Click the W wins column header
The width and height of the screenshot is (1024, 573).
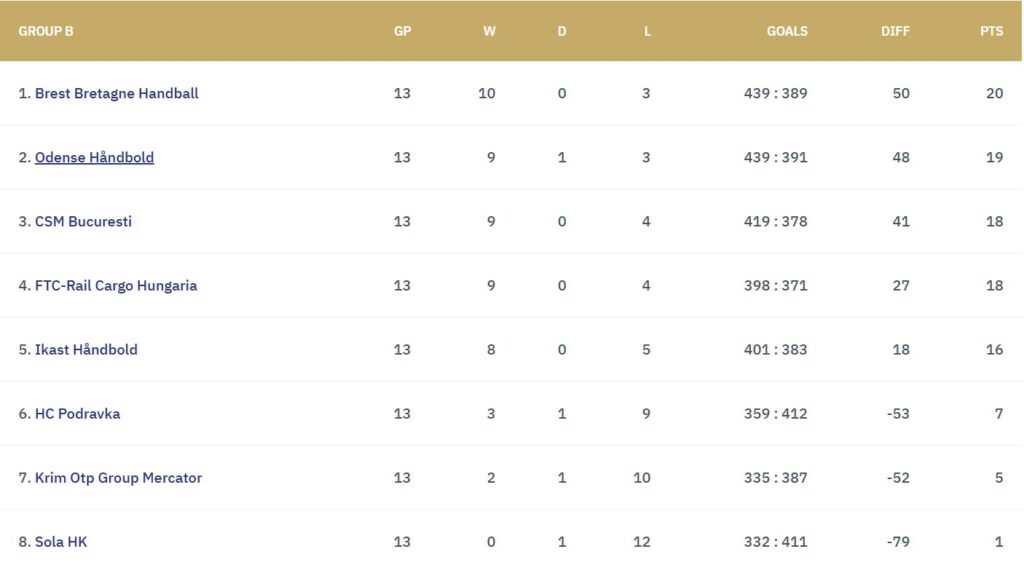[489, 31]
